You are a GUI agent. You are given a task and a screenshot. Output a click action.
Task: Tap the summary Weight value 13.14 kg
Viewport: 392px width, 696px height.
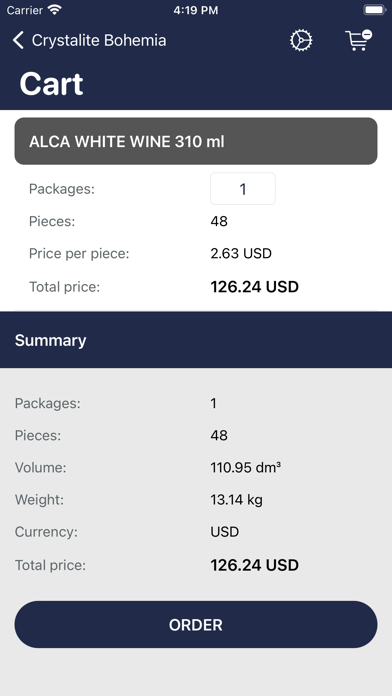pyautogui.click(x=237, y=500)
